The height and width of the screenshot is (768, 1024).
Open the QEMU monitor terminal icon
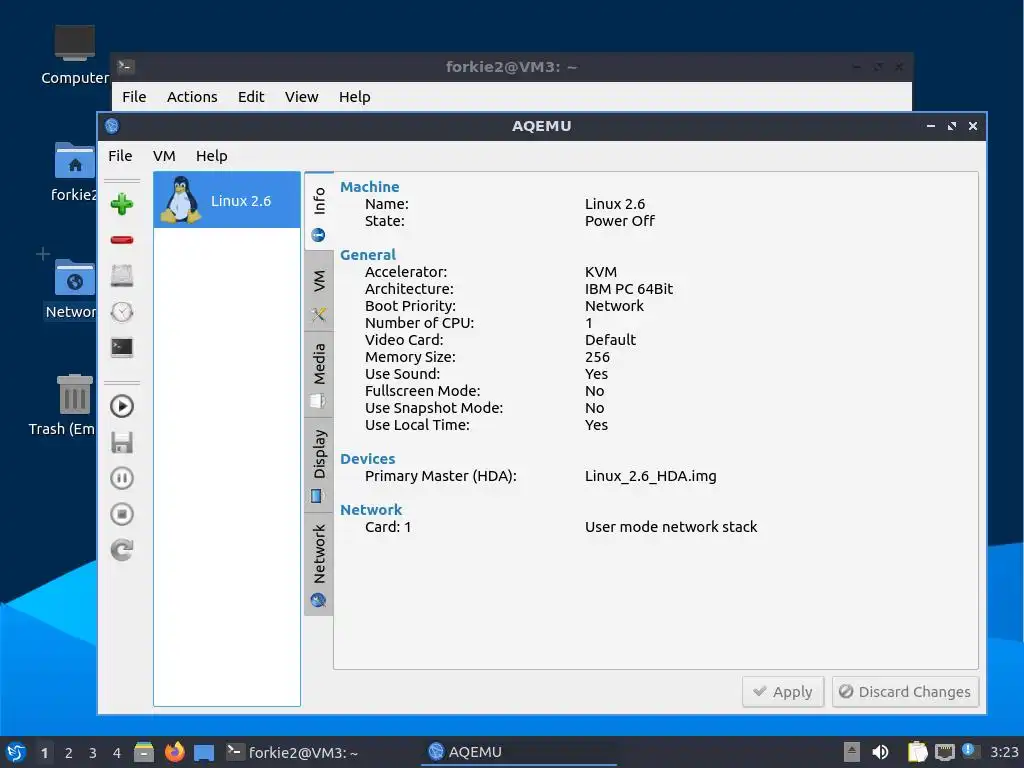point(121,347)
